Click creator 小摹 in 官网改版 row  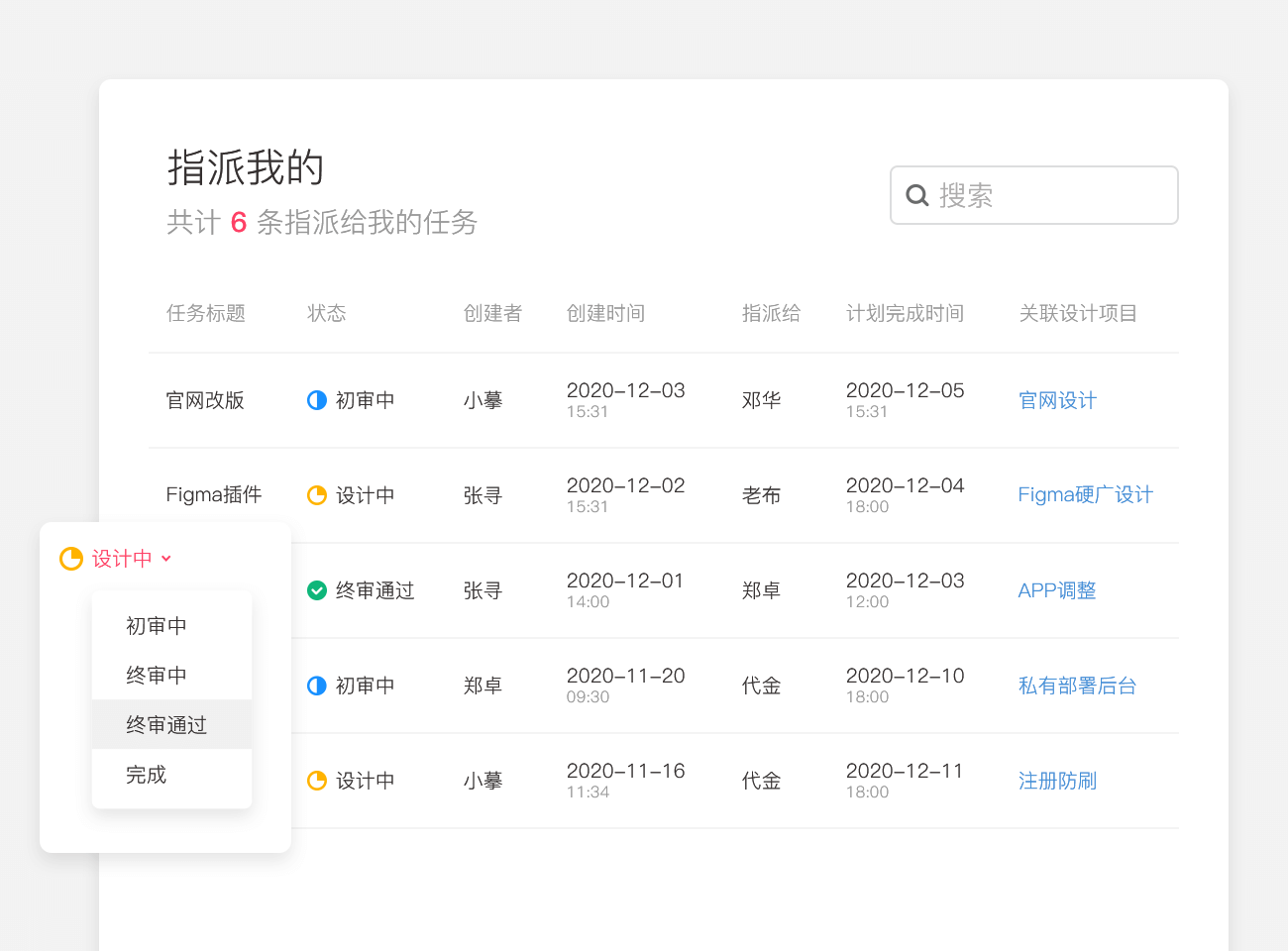click(x=483, y=400)
